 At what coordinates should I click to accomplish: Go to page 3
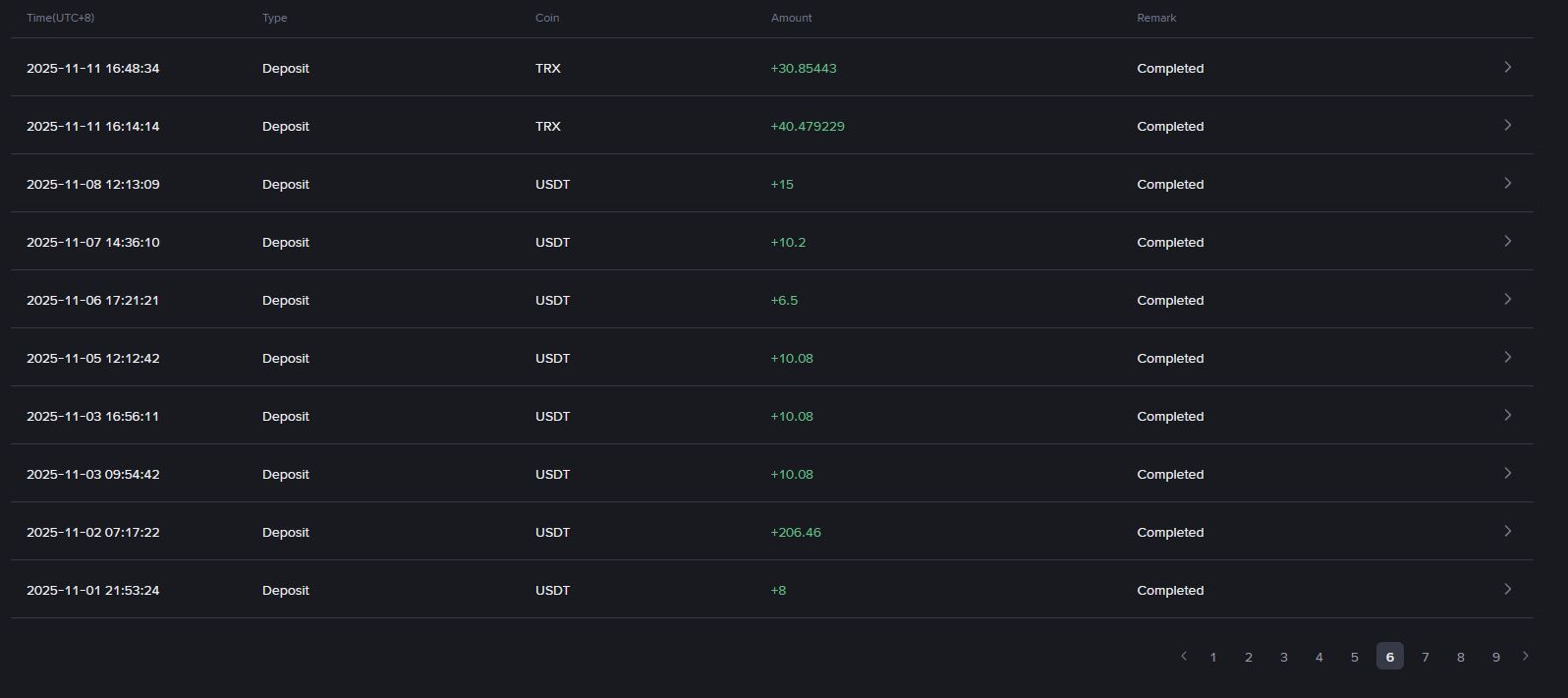(1284, 657)
